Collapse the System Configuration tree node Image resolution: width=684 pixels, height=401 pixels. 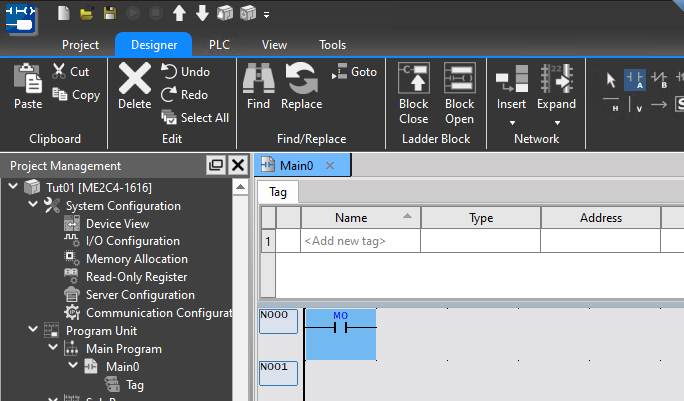click(x=33, y=205)
